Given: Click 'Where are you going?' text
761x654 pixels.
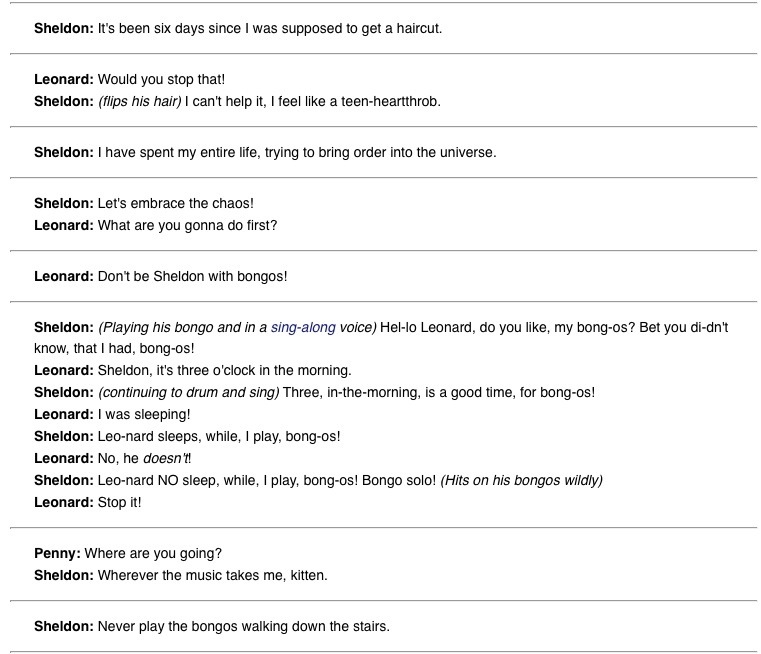Looking at the screenshot, I should tap(146, 553).
